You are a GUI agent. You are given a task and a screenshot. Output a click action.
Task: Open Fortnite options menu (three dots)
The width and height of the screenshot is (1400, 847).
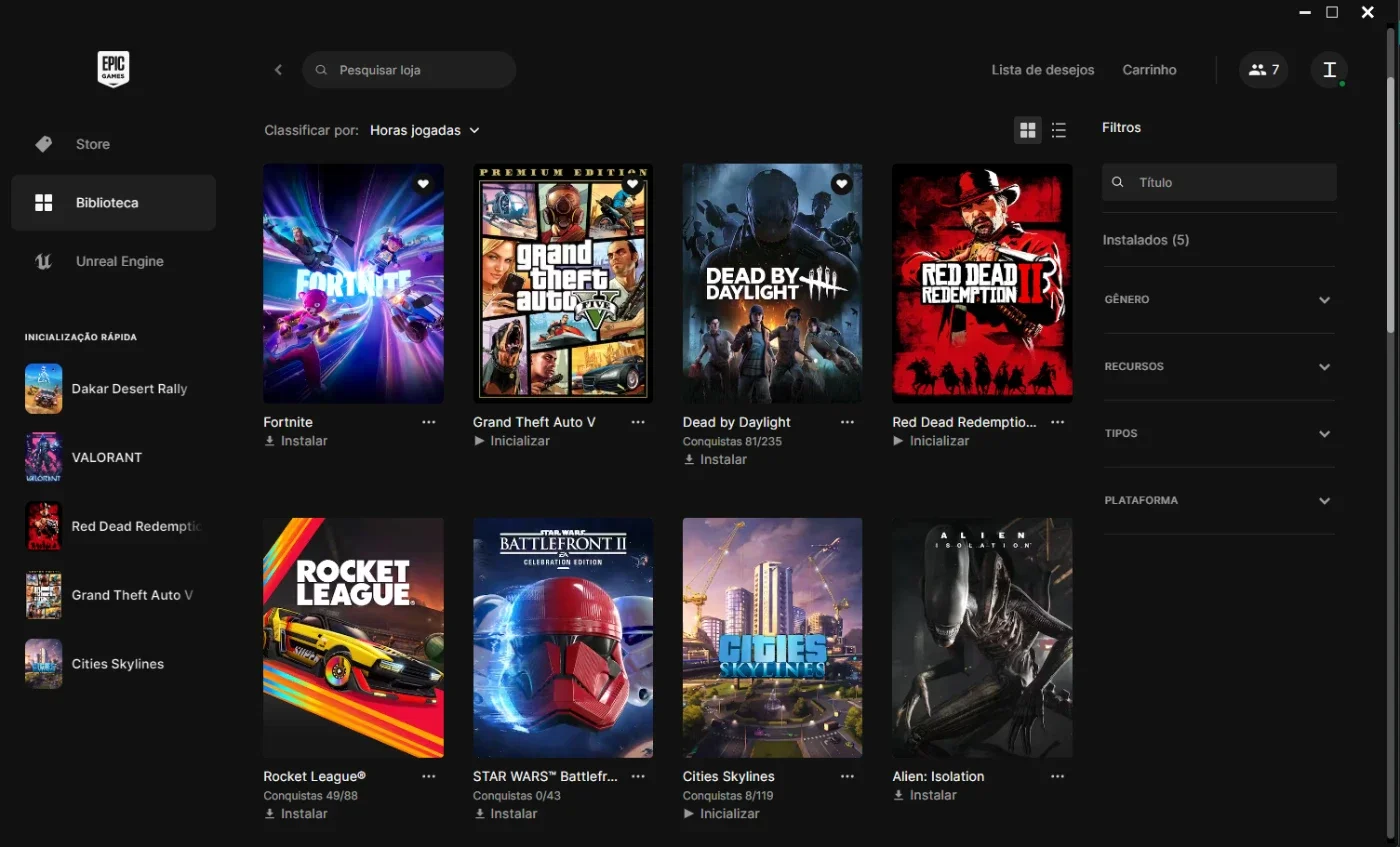click(x=429, y=422)
